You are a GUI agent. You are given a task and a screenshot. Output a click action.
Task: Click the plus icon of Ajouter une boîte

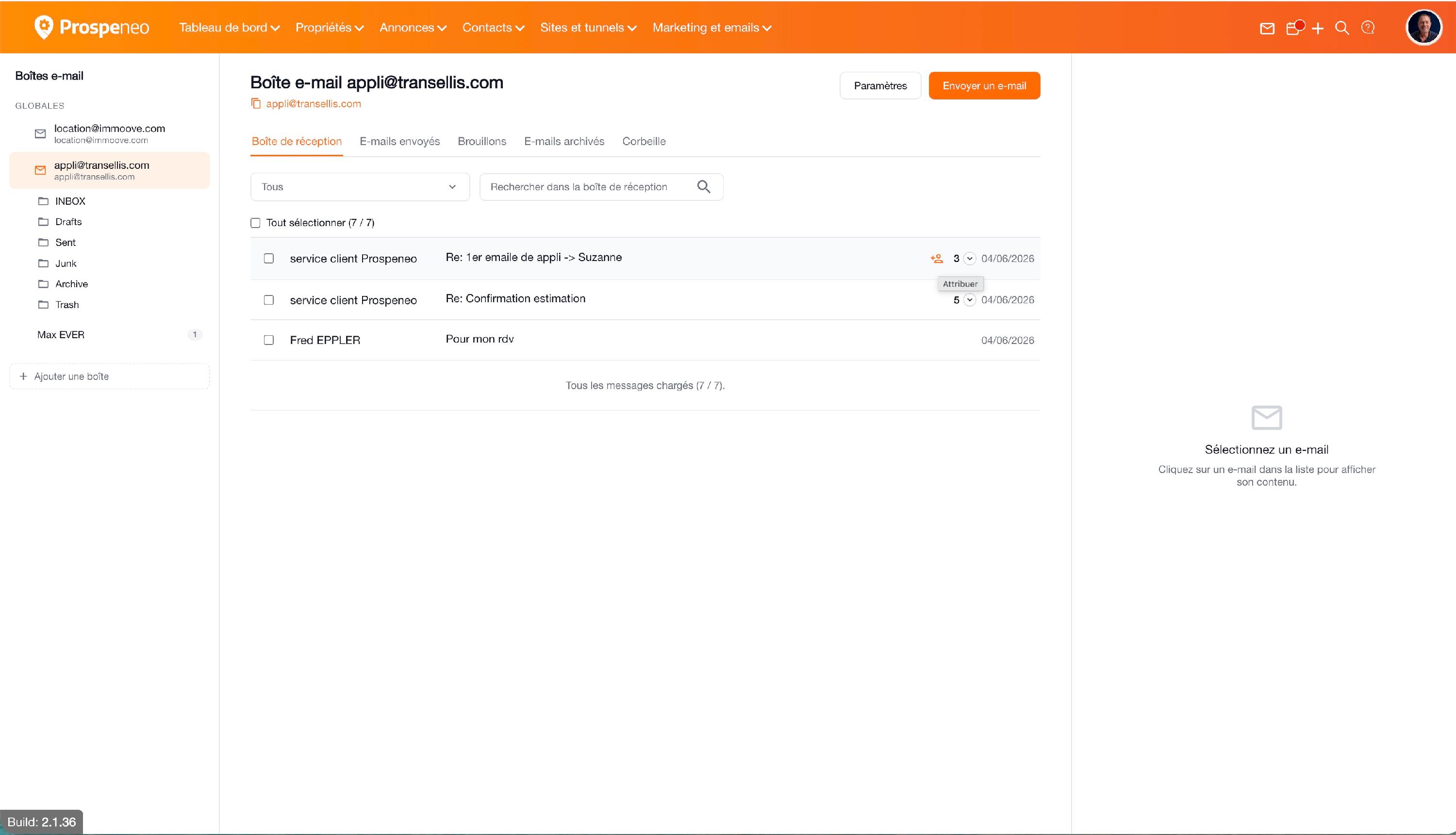[x=23, y=376]
